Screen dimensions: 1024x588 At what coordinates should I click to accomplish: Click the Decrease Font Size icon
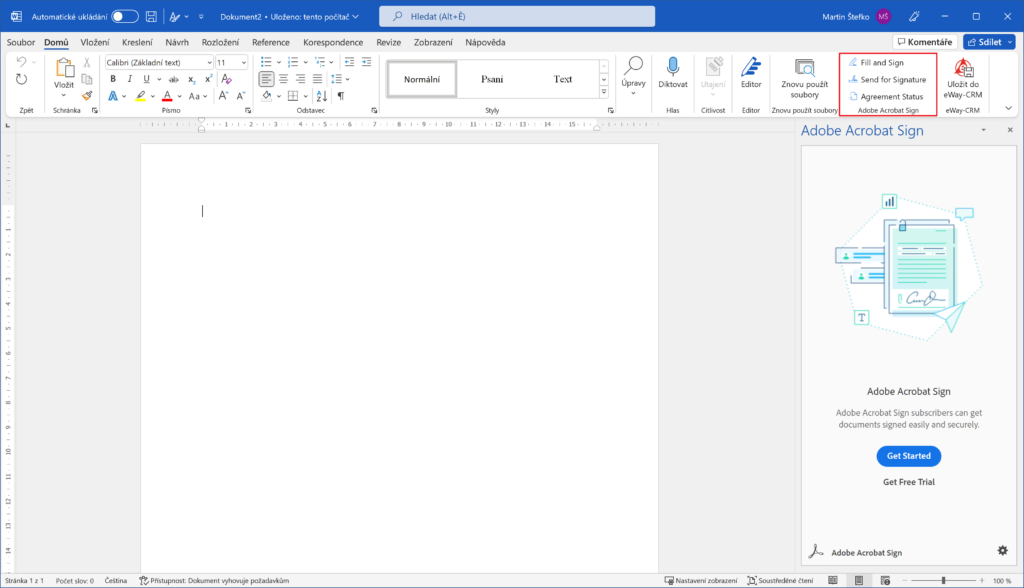[x=240, y=96]
